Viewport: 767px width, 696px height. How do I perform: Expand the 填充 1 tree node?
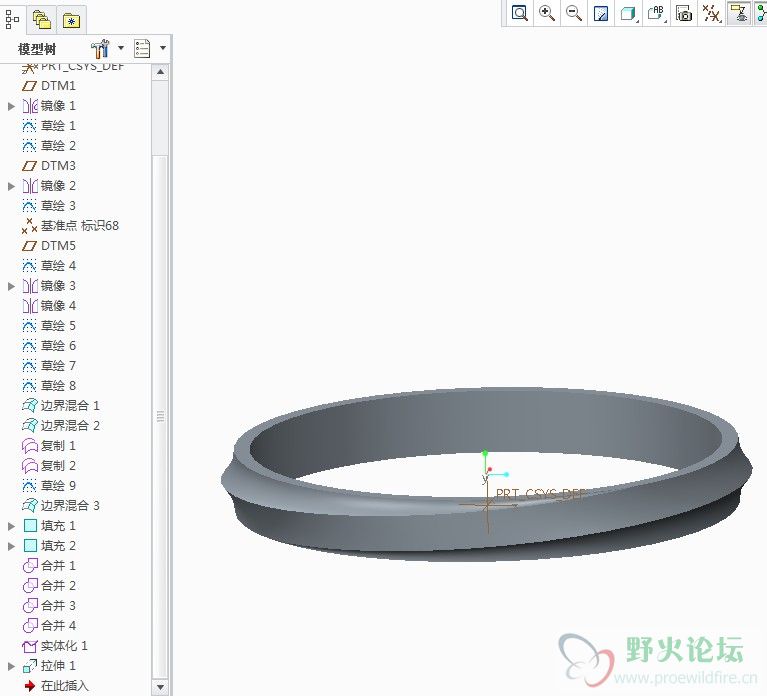[11, 526]
